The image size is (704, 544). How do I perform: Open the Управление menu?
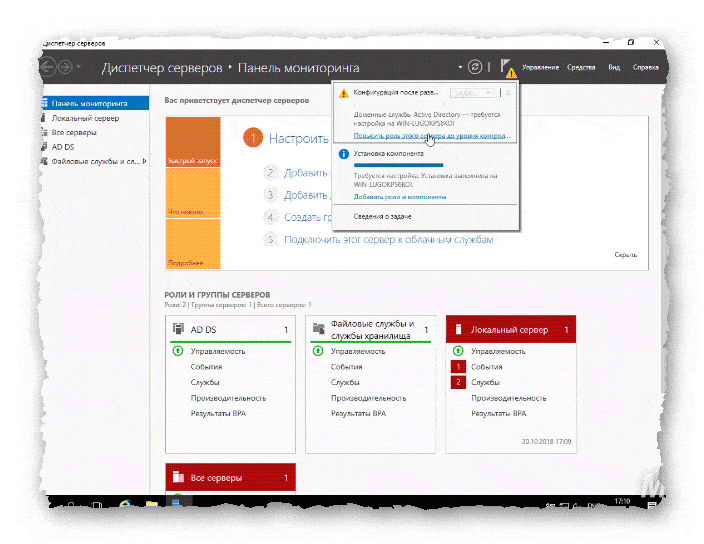541,67
